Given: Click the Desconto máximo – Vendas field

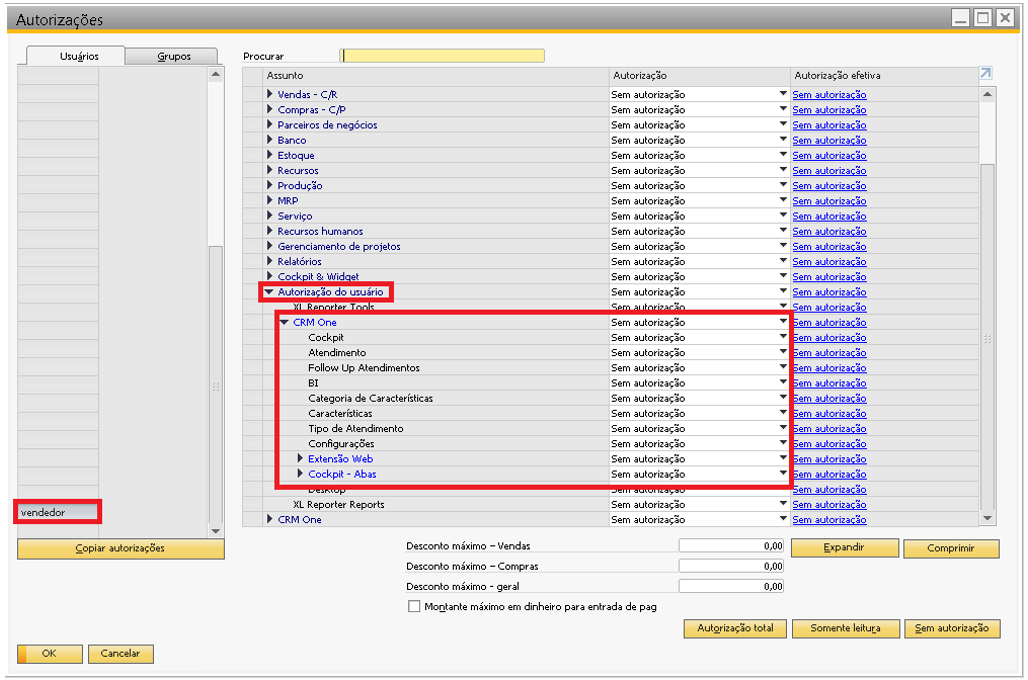Looking at the screenshot, I should (x=731, y=546).
